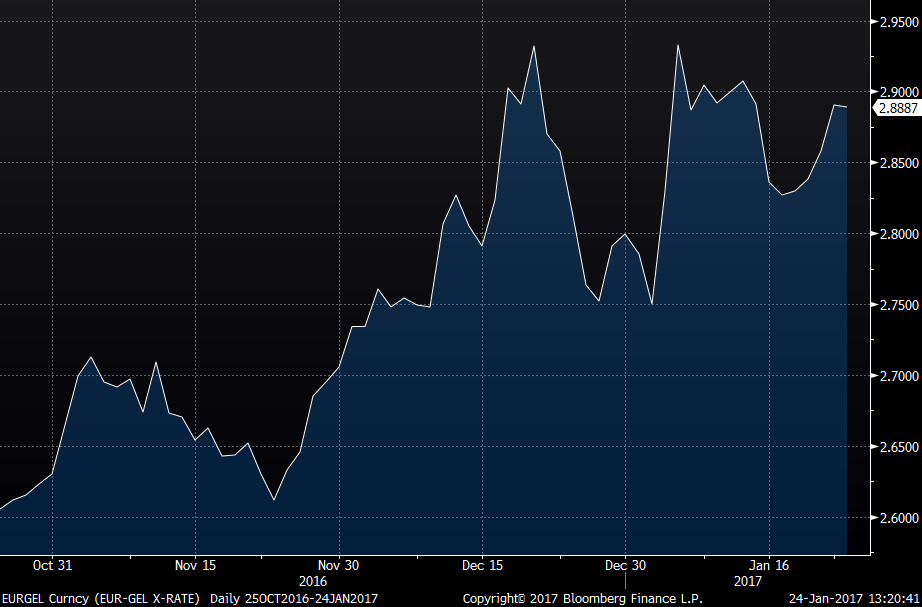Screen dimensions: 922x607
Task: Click the 2.7000 price axis label
Action: coord(897,376)
